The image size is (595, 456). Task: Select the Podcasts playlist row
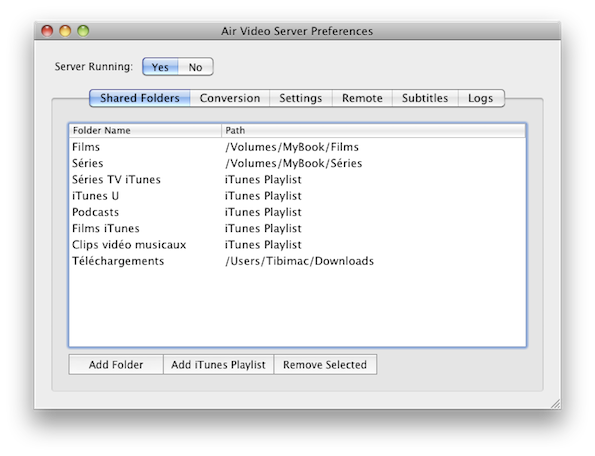[298, 212]
